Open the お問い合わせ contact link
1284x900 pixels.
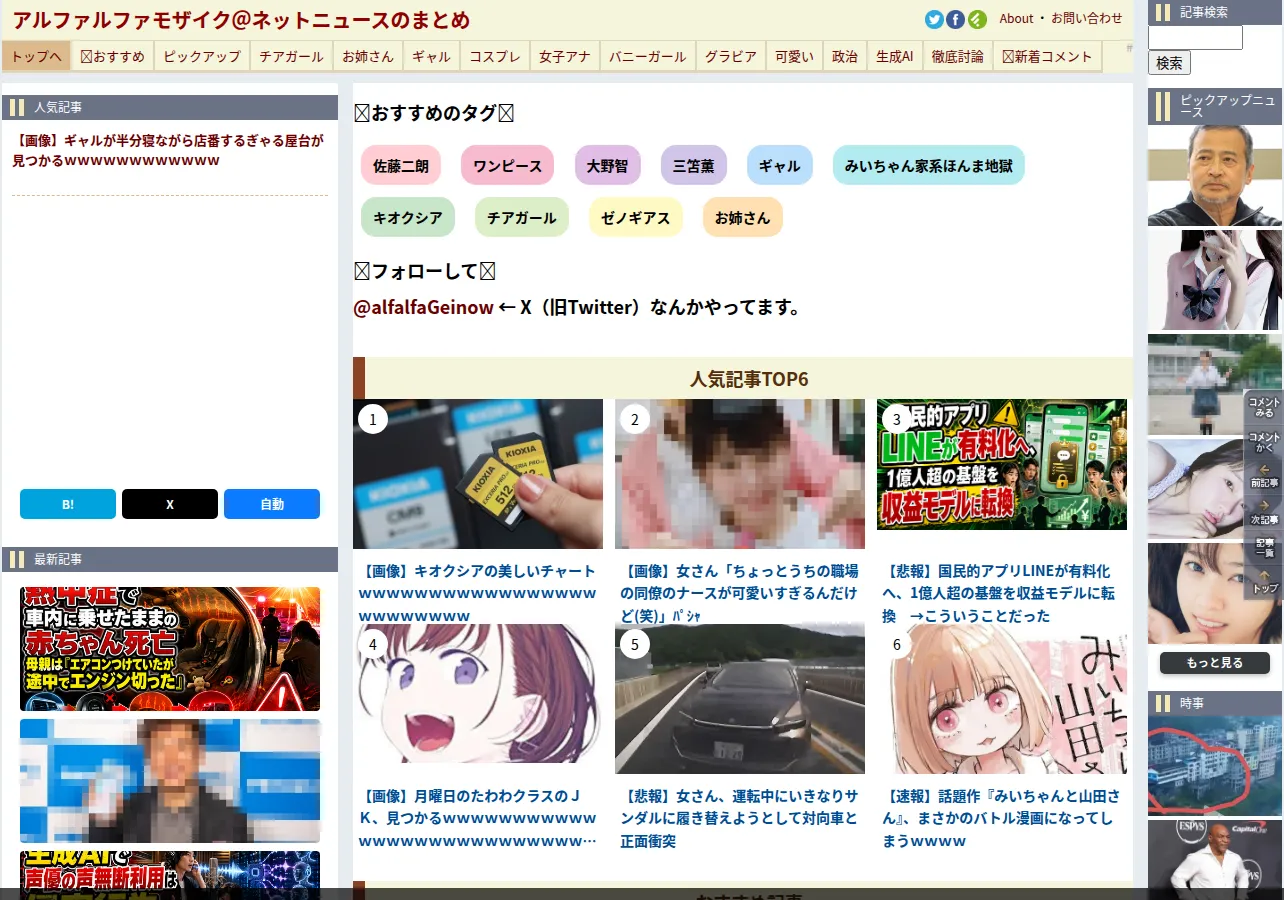click(1087, 19)
